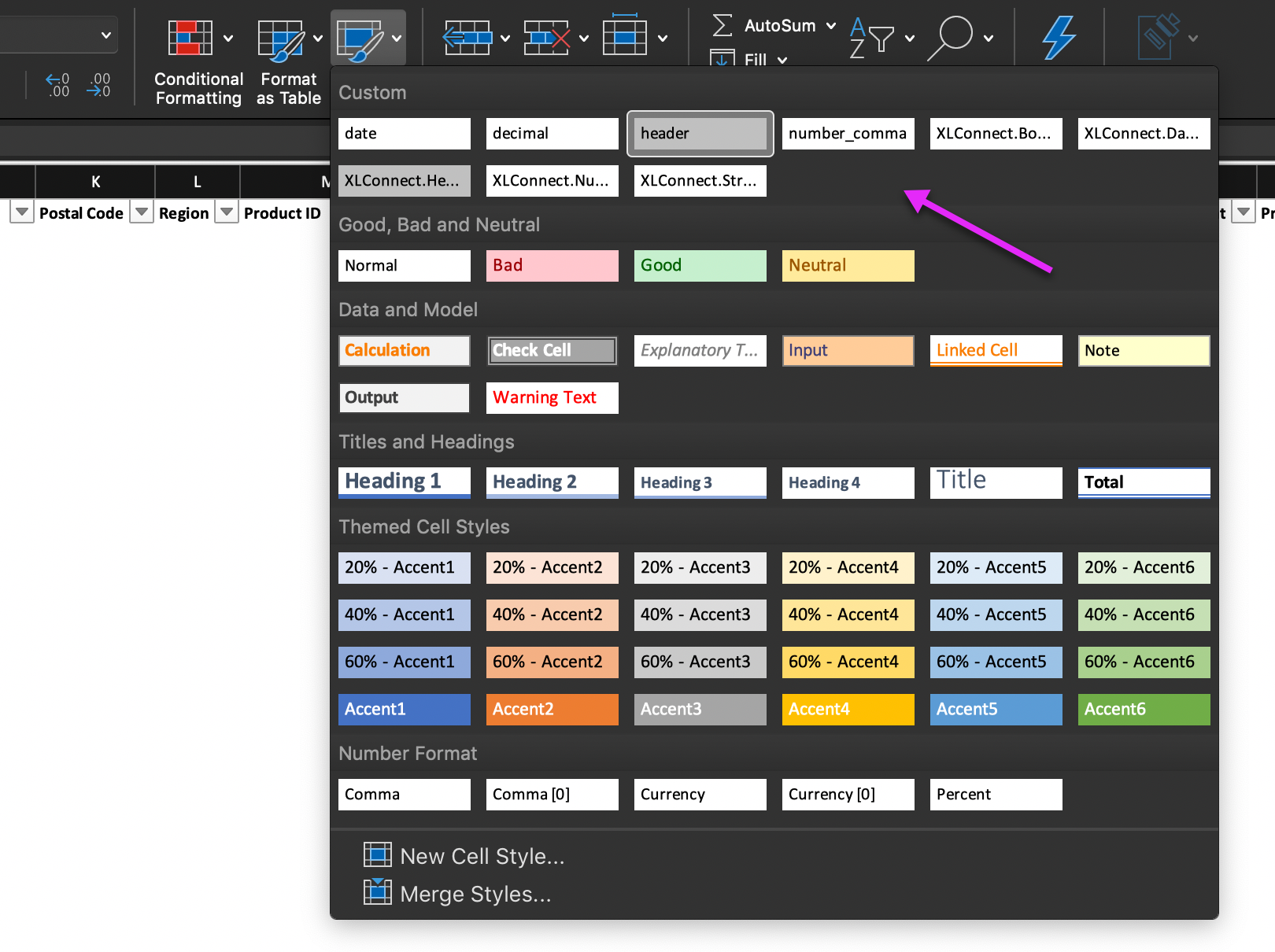Screen dimensions: 1275x952
Task: Click the Sort & Filter icon
Action: [871, 37]
